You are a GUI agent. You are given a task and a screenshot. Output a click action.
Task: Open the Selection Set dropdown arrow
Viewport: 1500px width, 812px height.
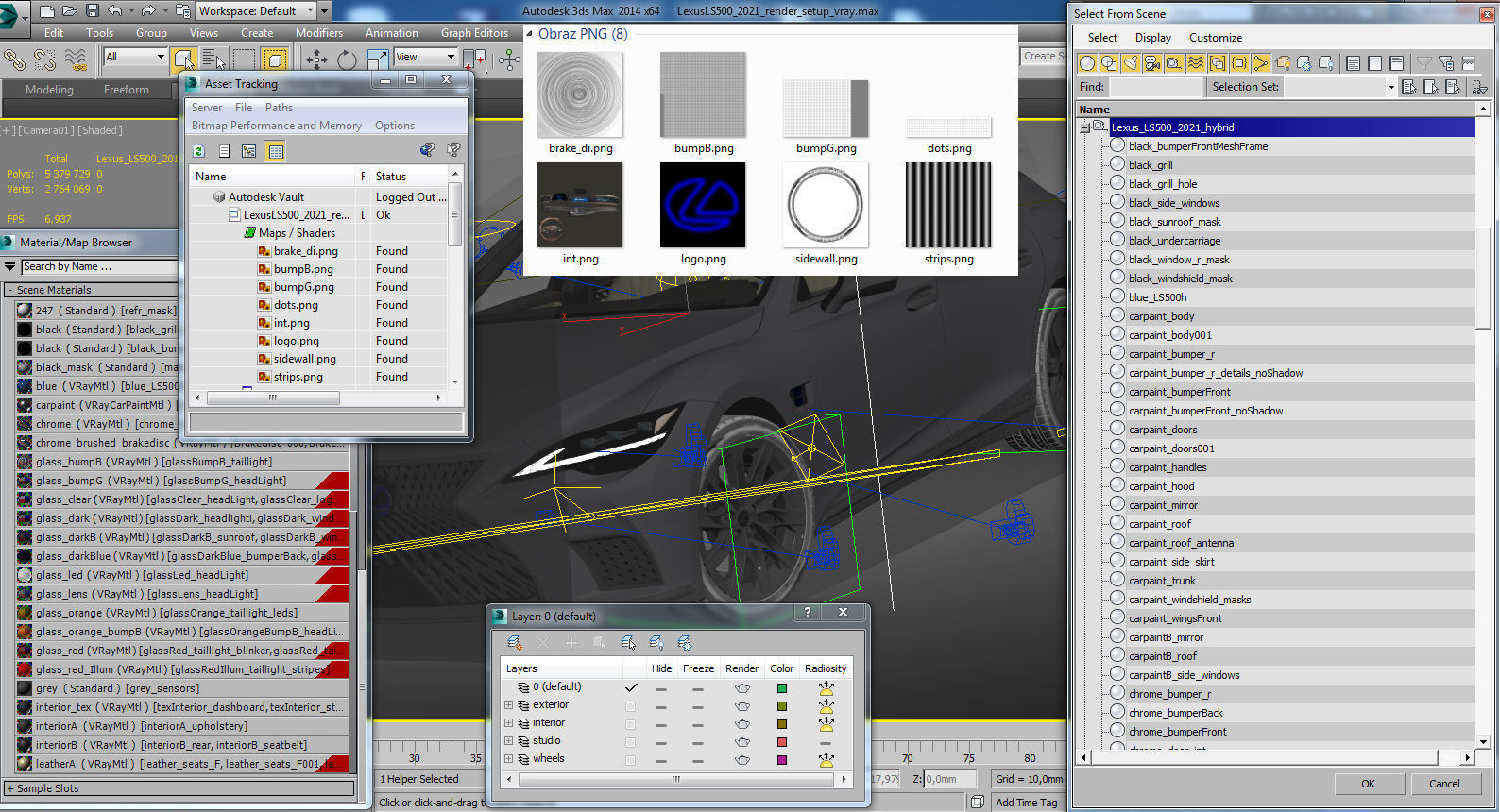tap(1391, 87)
